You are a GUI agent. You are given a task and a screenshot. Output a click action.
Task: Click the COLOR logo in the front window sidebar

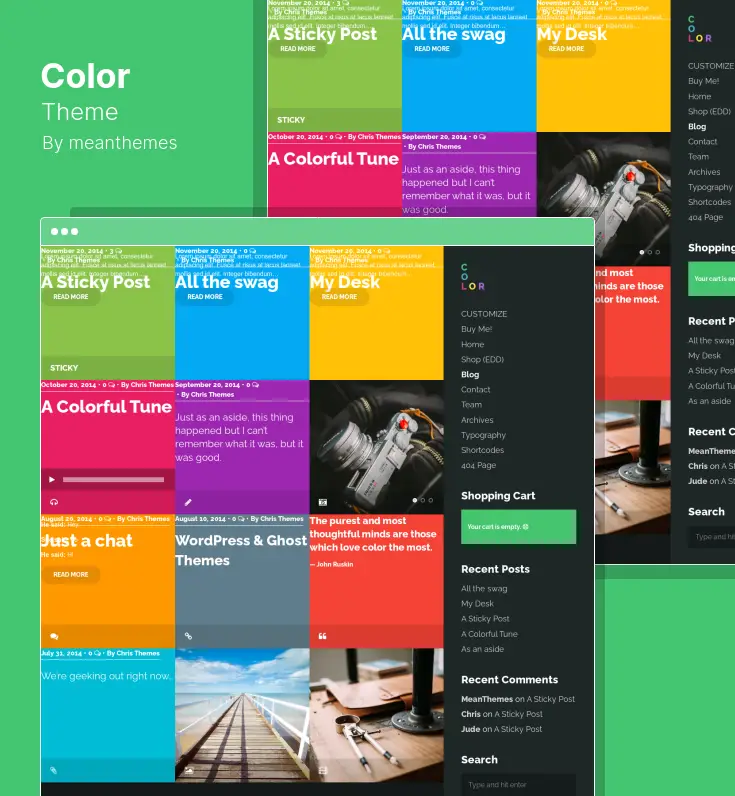click(473, 277)
